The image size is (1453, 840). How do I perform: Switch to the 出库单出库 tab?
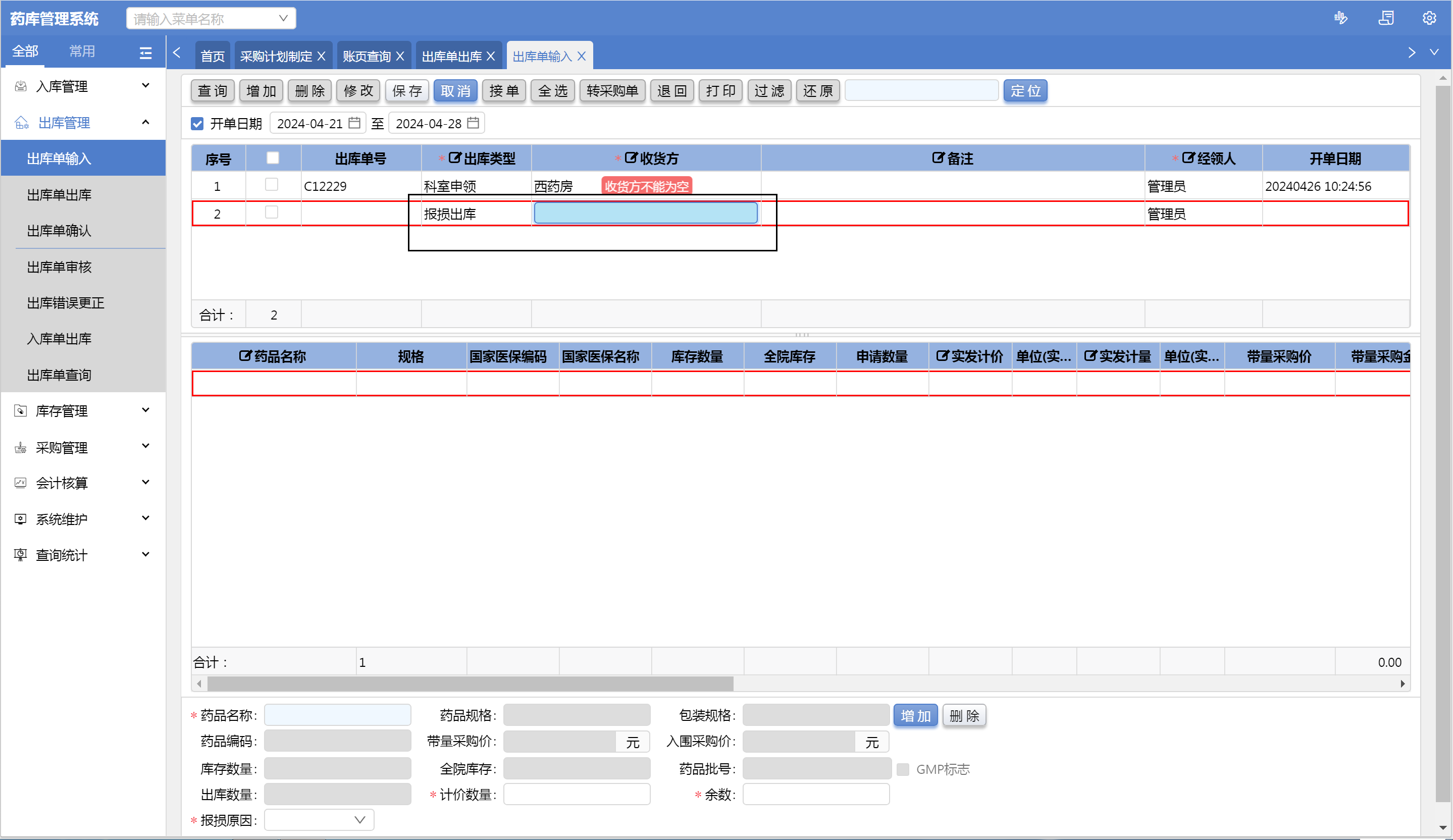pos(451,56)
